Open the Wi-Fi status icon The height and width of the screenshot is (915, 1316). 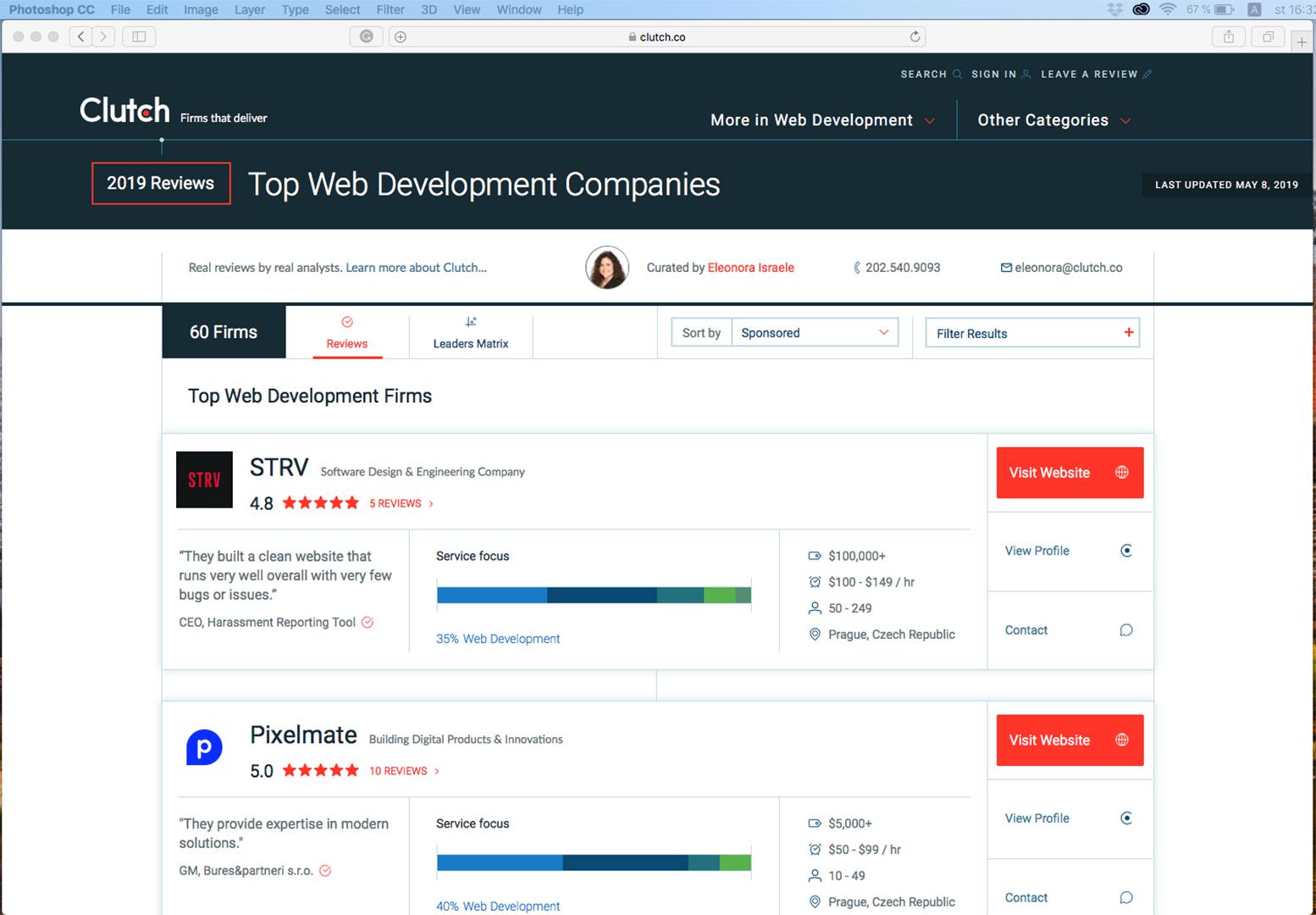[x=1168, y=9]
